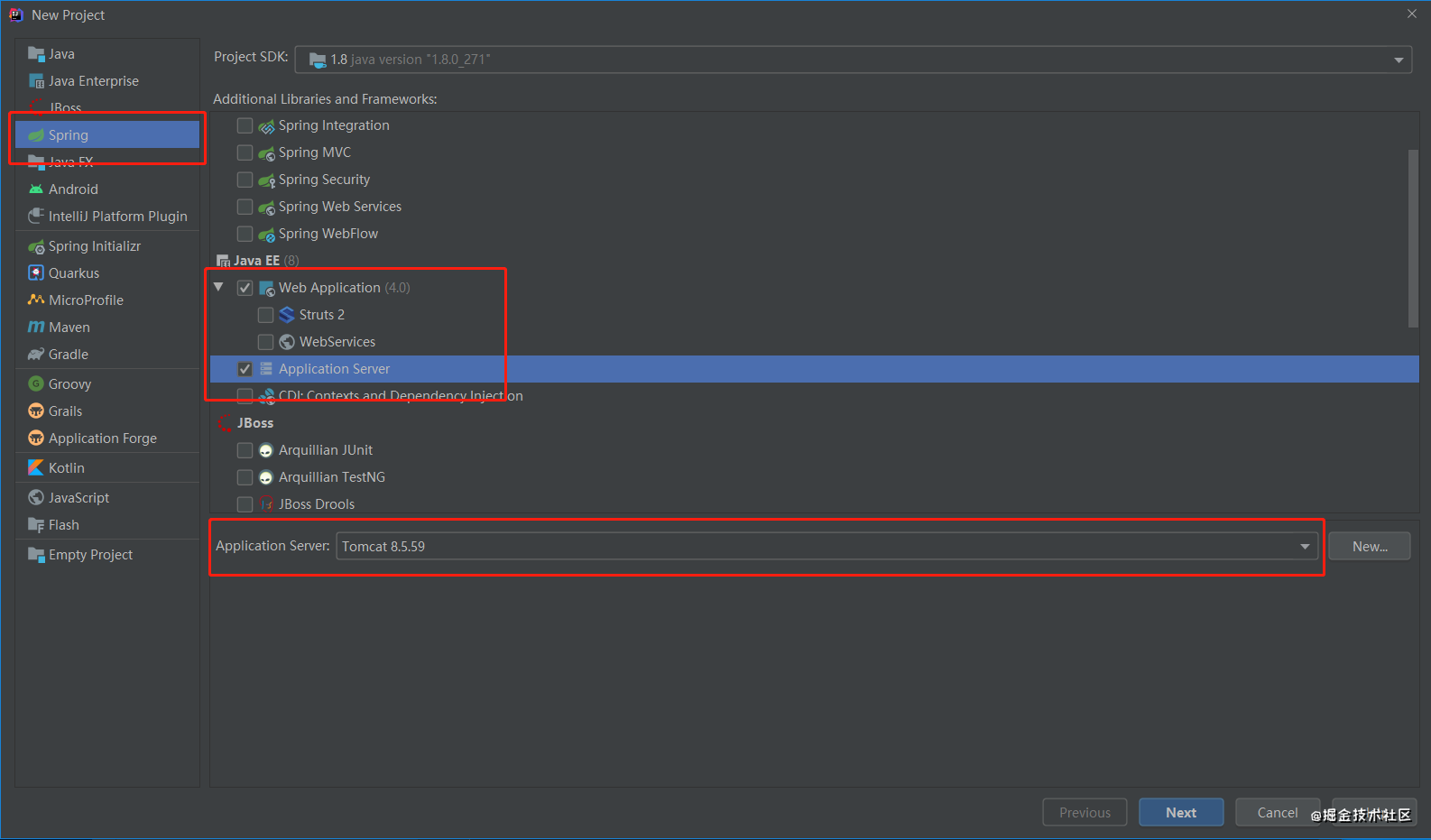Click the Arquillian JUnit icon

click(x=266, y=450)
